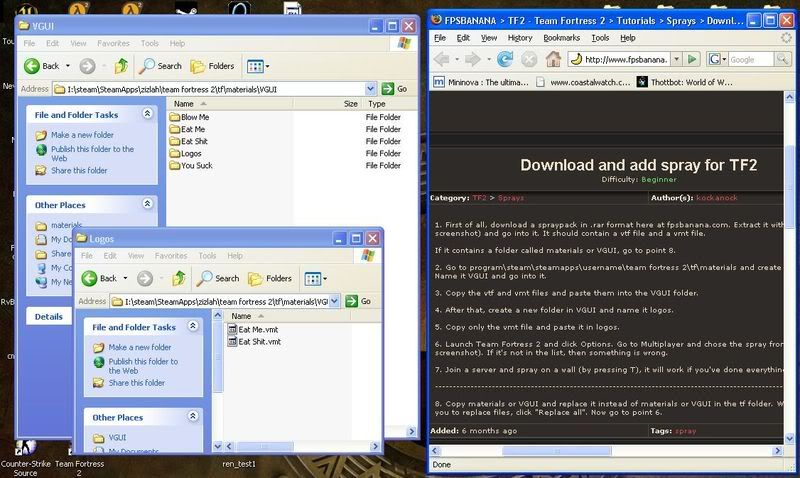Image resolution: width=800 pixels, height=478 pixels.
Task: Click Firefox search magnifier button
Action: (x=783, y=59)
